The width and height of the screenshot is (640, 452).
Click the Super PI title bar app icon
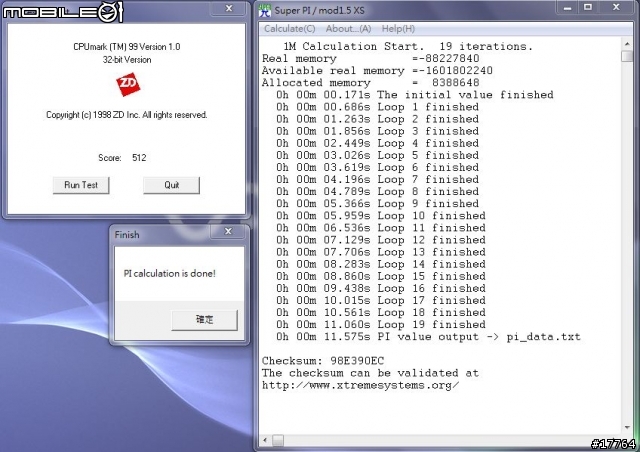(265, 11)
